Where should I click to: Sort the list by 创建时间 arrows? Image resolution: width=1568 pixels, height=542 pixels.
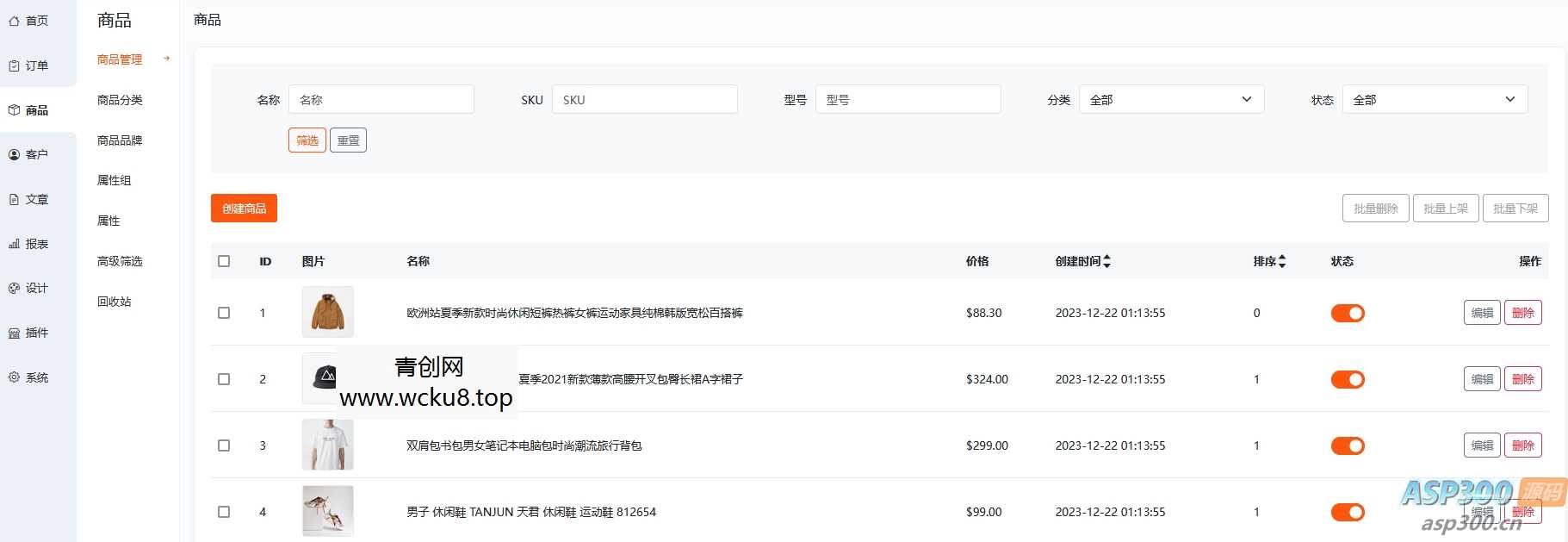coord(1106,261)
